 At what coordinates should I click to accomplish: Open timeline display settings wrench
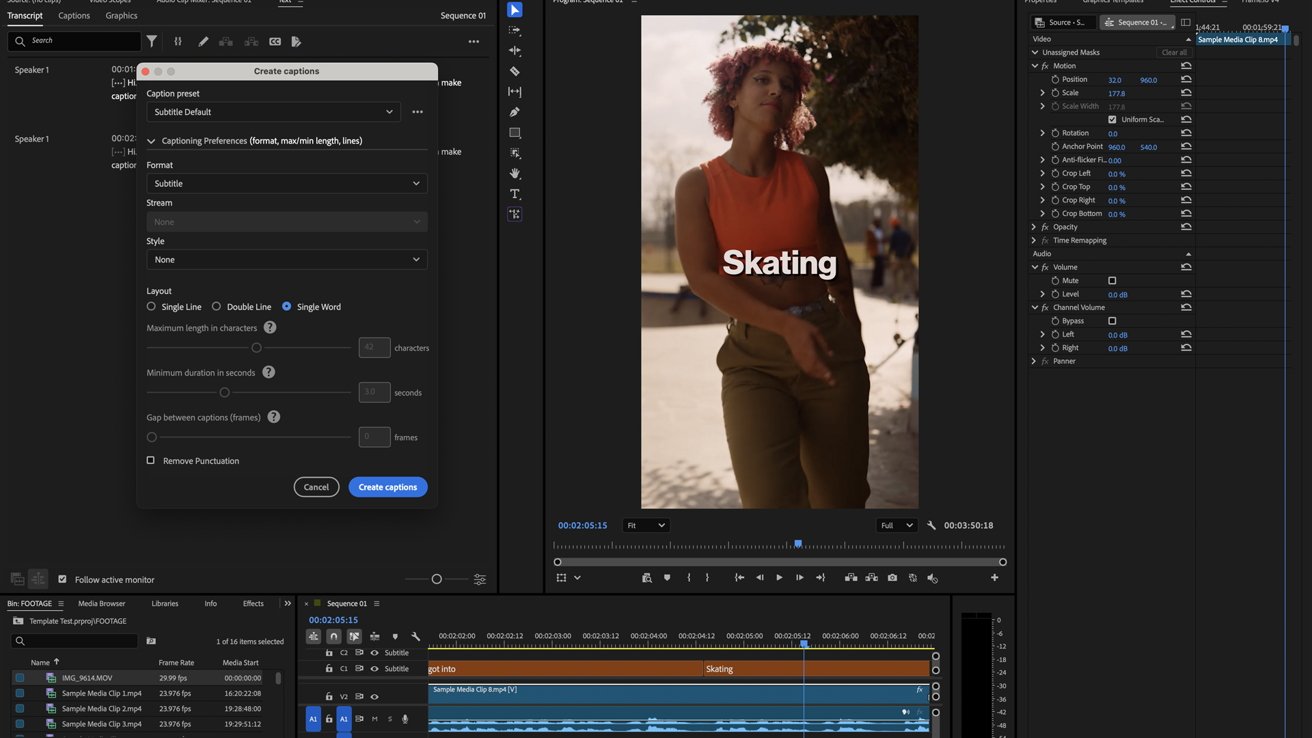(x=416, y=636)
